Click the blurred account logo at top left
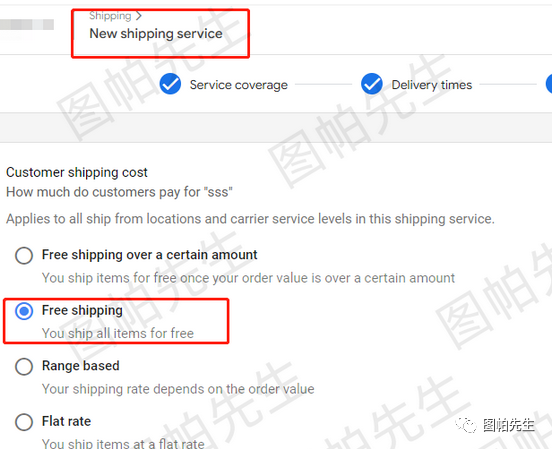552x449 pixels. pyautogui.click(x=27, y=25)
